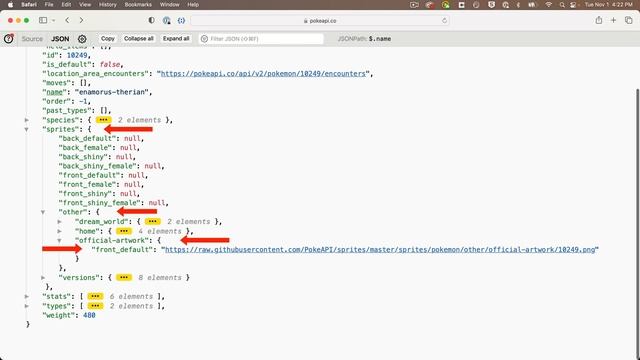Click species ellipsis badge
The height and width of the screenshot is (360, 640).
103,120
